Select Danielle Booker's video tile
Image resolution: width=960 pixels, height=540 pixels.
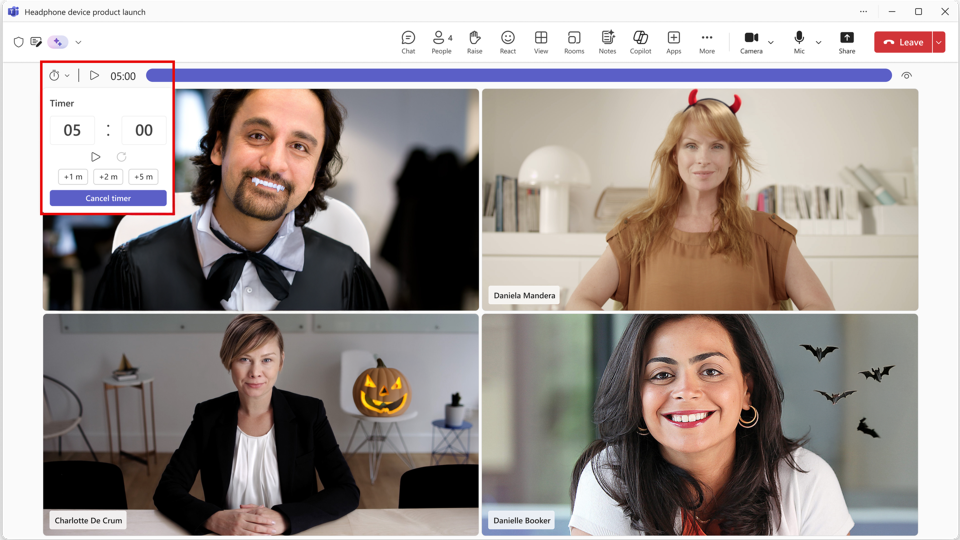pos(700,425)
